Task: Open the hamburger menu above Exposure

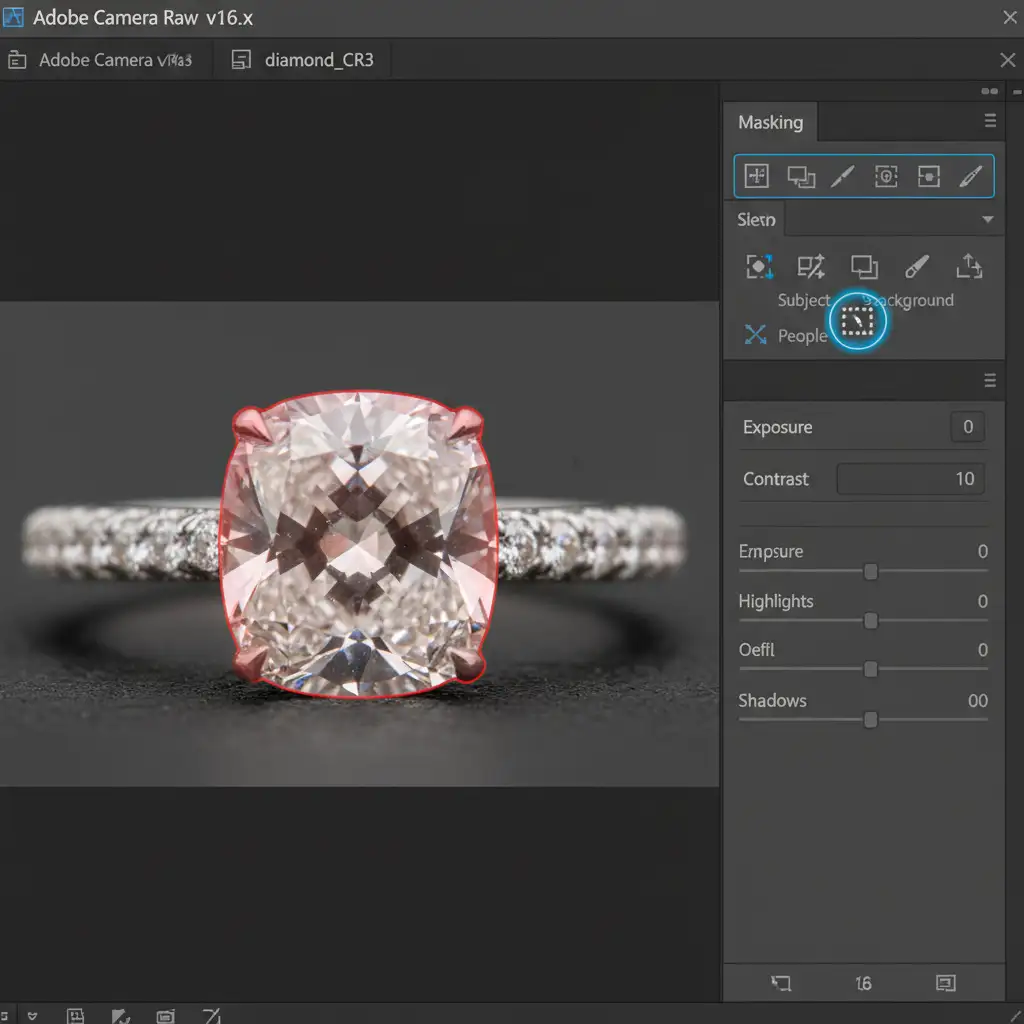Action: (x=990, y=381)
